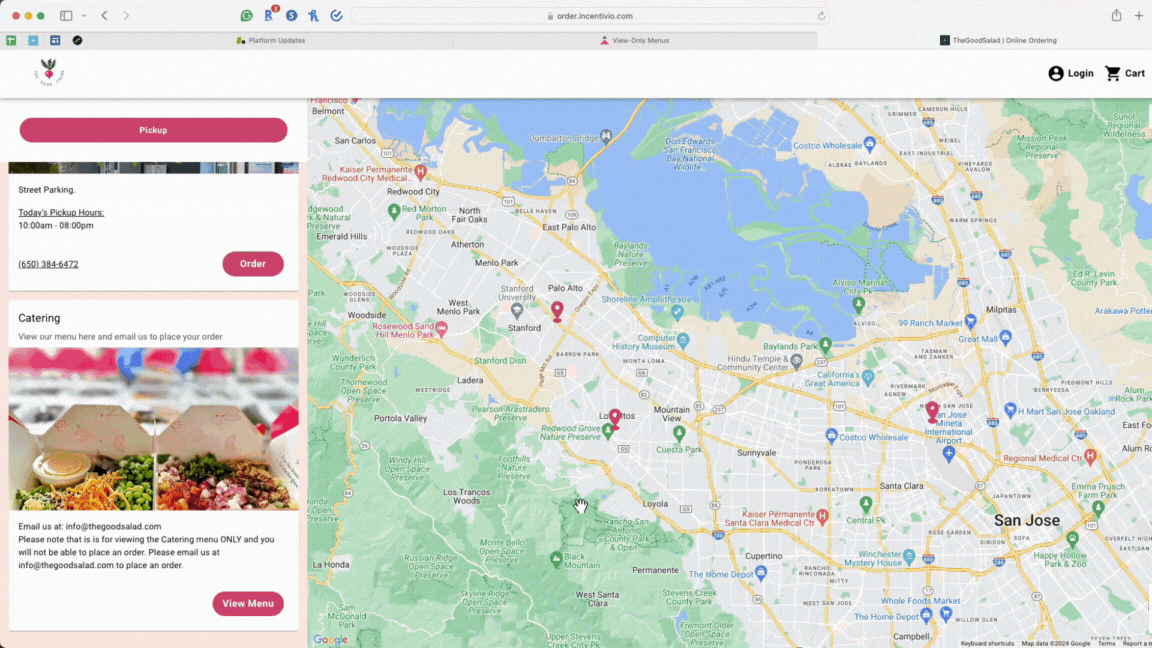
Task: Click the Red Morton Park marker
Action: click(395, 212)
